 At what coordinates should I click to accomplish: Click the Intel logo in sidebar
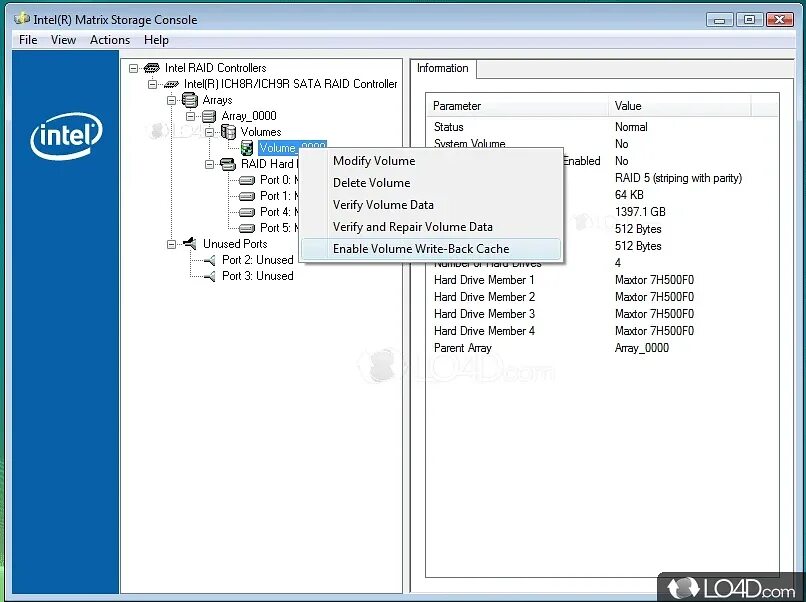66,136
